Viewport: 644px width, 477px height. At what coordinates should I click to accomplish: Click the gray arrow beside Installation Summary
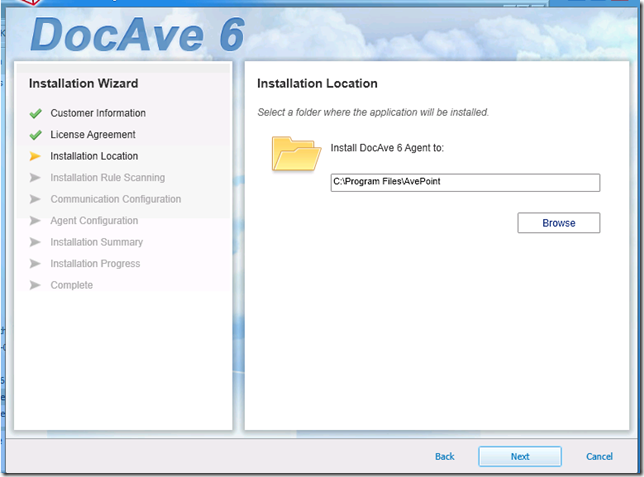tap(35, 242)
